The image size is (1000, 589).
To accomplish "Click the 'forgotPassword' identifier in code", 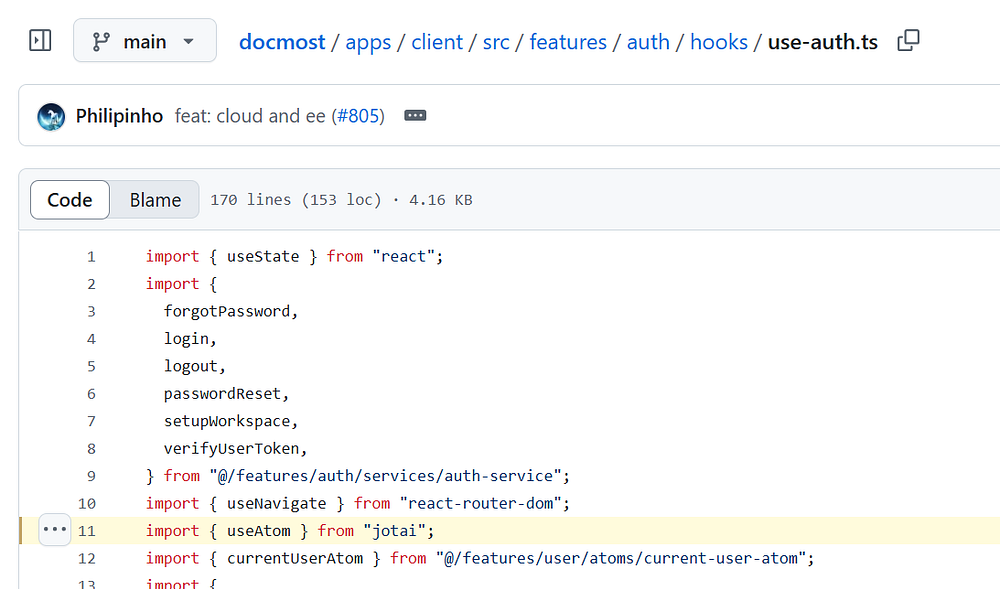I will [x=226, y=311].
